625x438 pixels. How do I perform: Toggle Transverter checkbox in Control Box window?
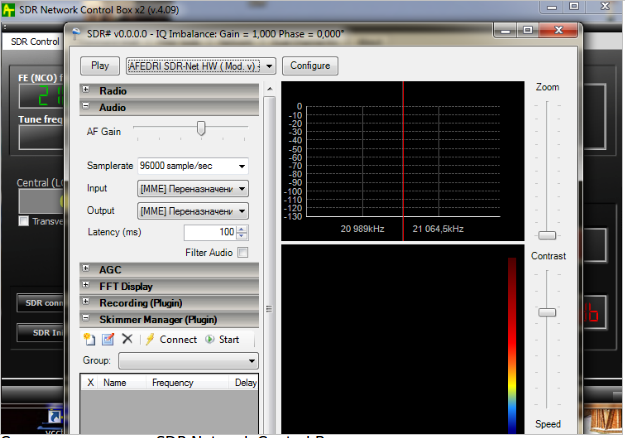(24, 221)
